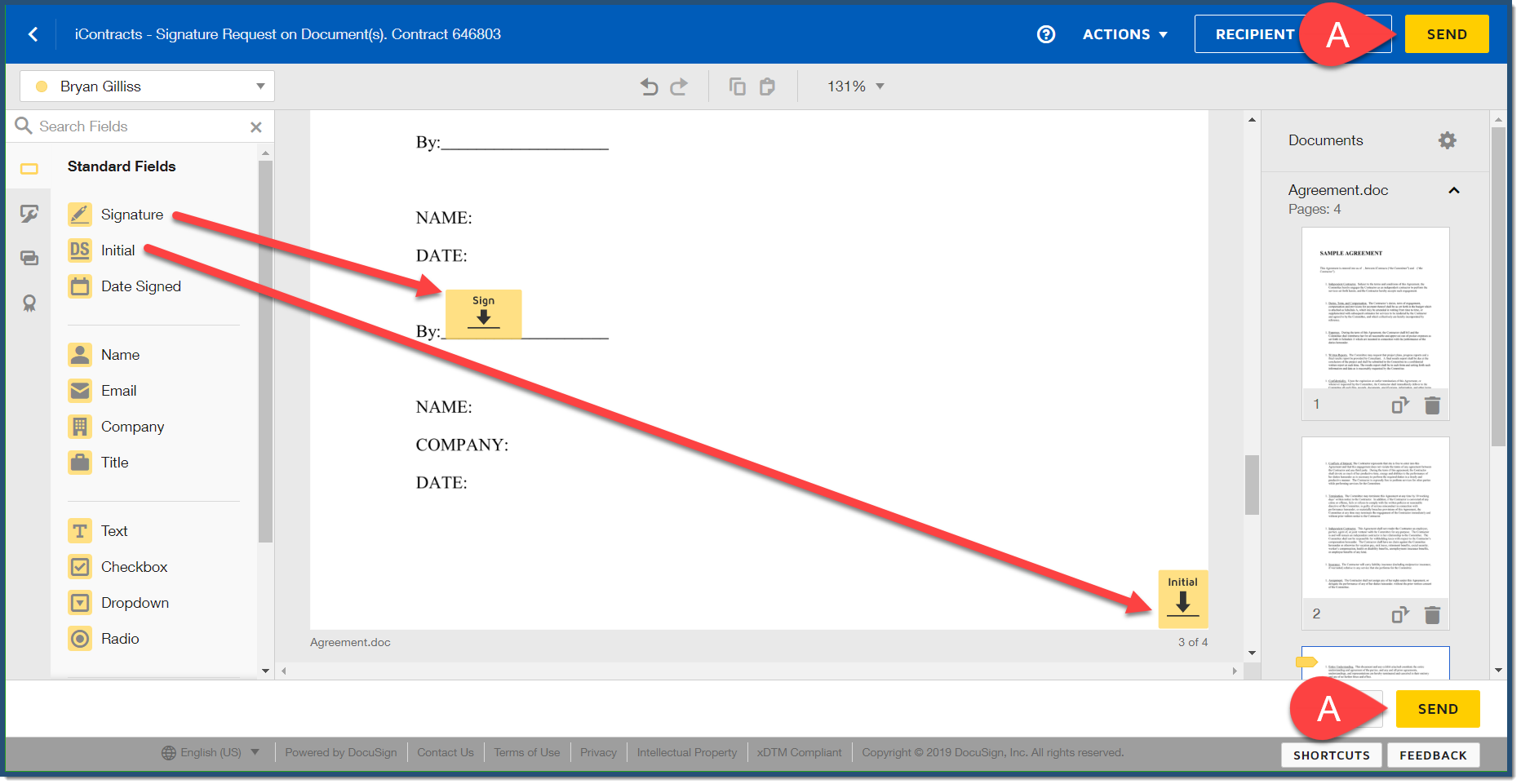Pick the Radio field icon

(80, 639)
